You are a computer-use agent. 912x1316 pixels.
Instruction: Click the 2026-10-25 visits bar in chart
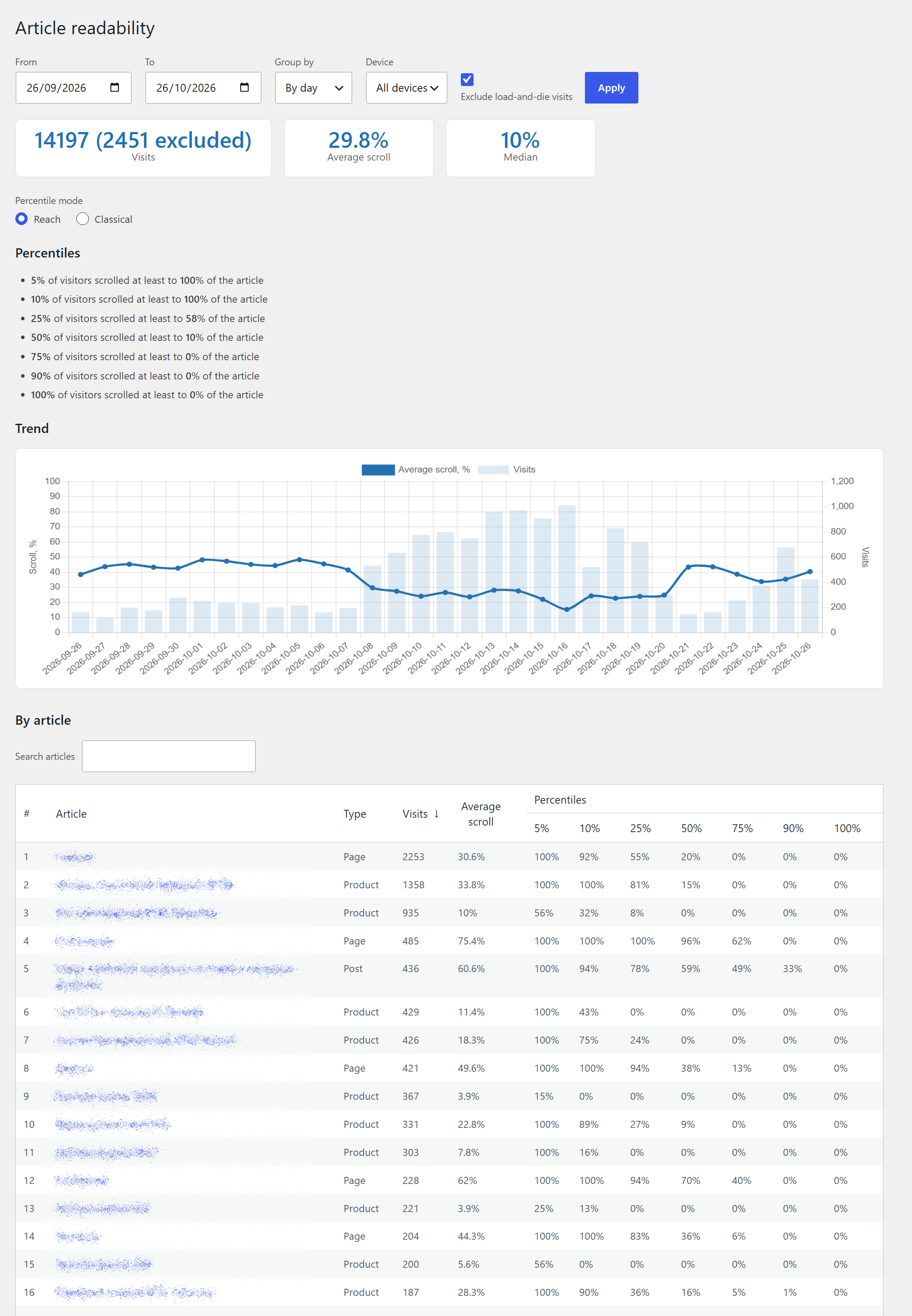click(786, 590)
